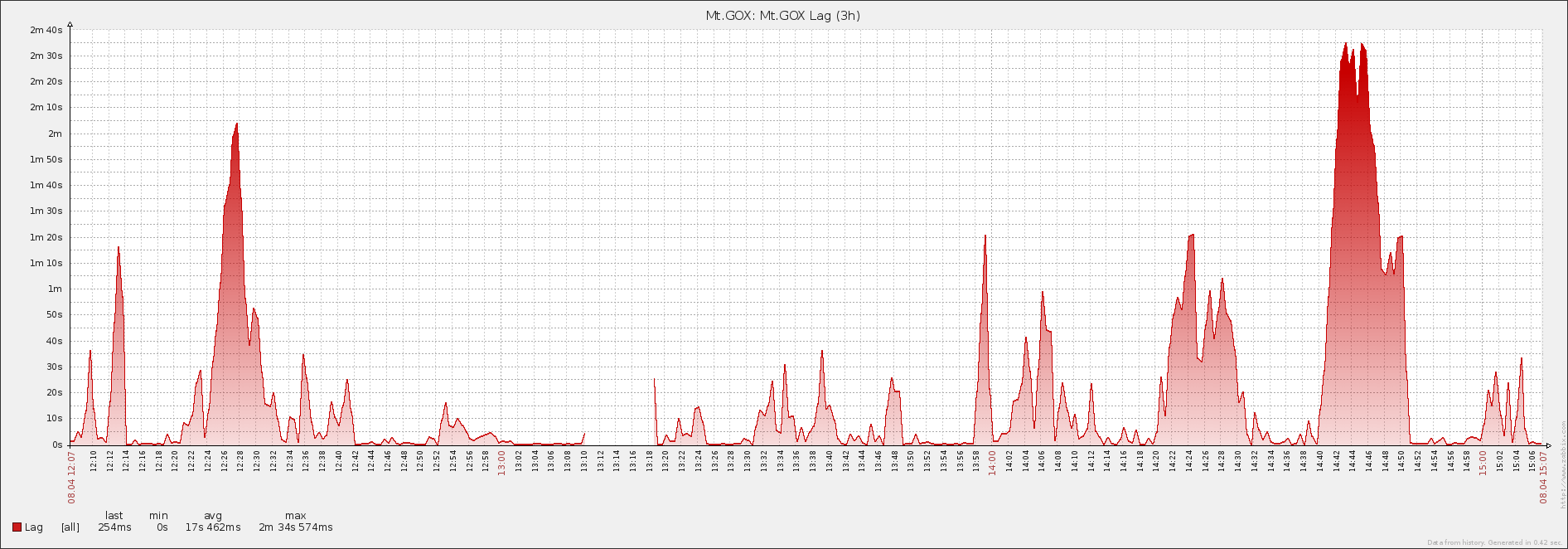
Task: Click the "1m 50s" y-axis label
Action: [46, 160]
